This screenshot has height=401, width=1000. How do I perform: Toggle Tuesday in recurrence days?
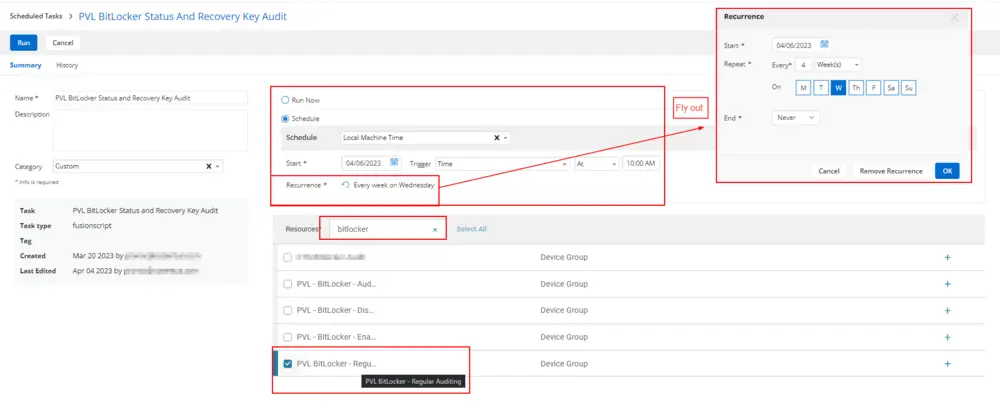(x=821, y=88)
